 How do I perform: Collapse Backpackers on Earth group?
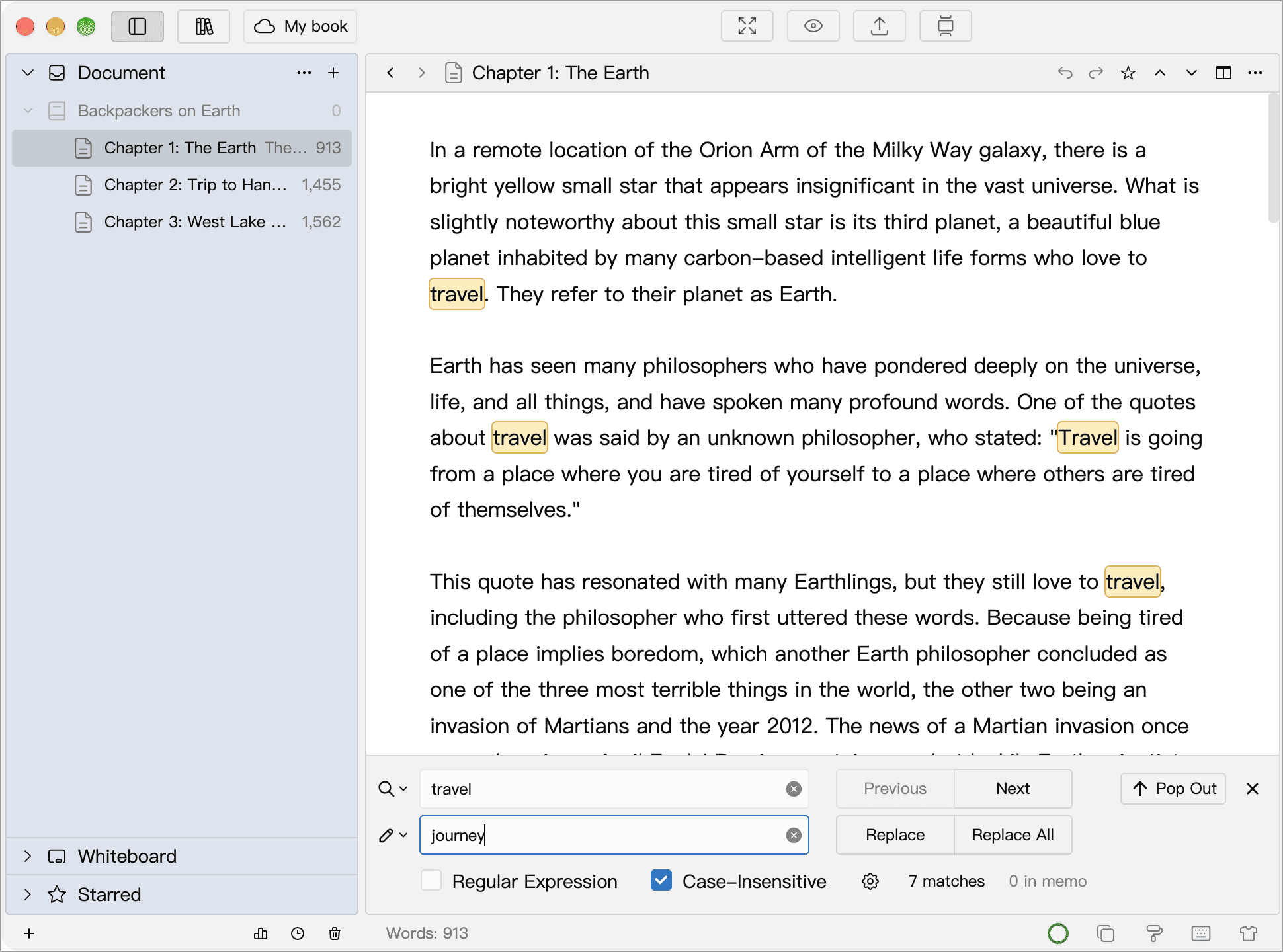(28, 110)
